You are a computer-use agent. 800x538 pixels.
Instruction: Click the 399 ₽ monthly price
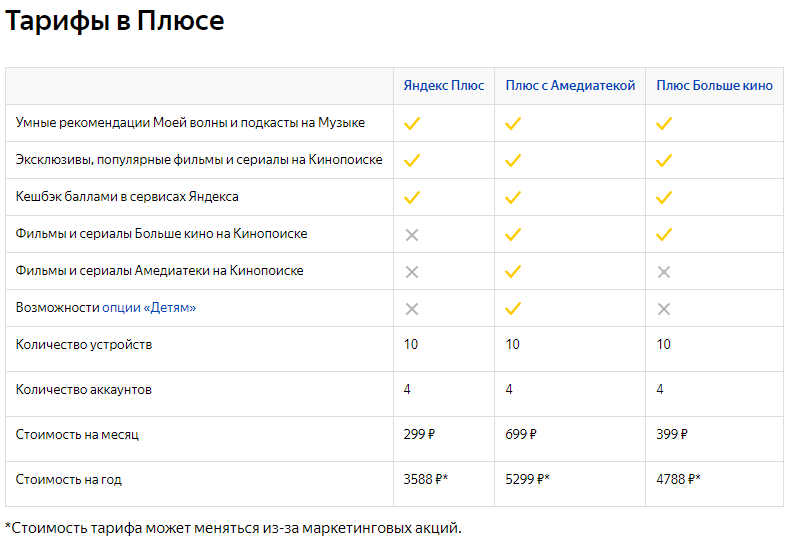coord(672,435)
